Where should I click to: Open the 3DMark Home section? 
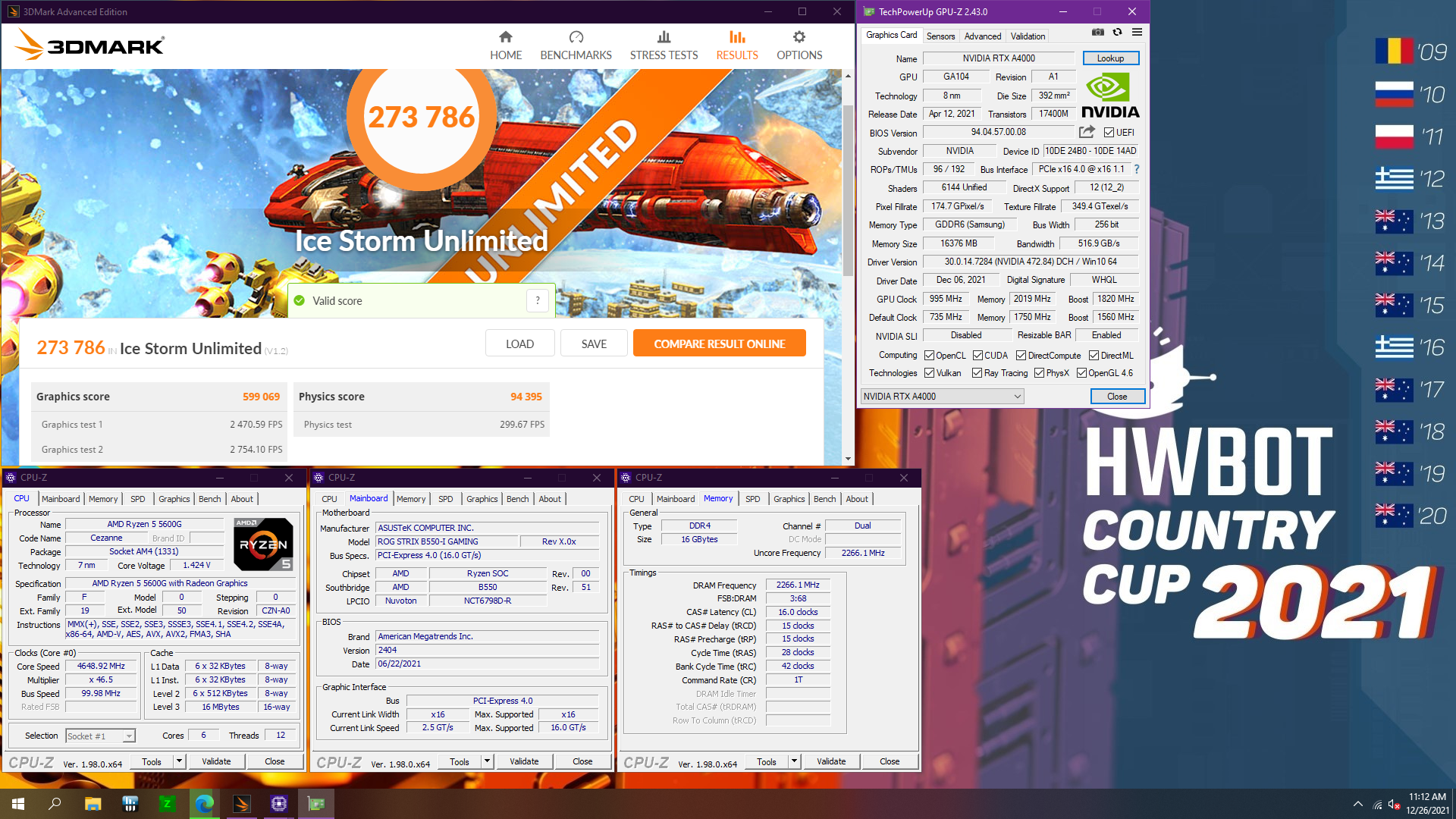tap(505, 45)
